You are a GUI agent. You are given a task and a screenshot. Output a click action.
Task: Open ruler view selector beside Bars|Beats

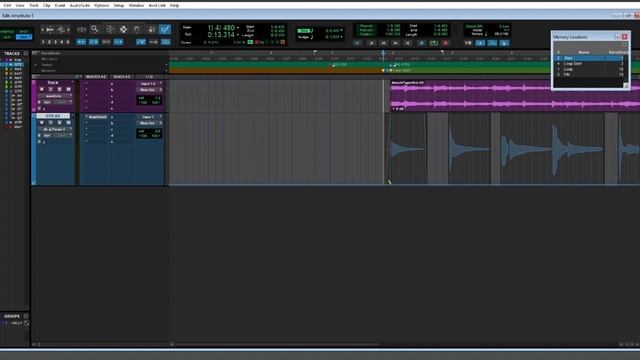35,53
